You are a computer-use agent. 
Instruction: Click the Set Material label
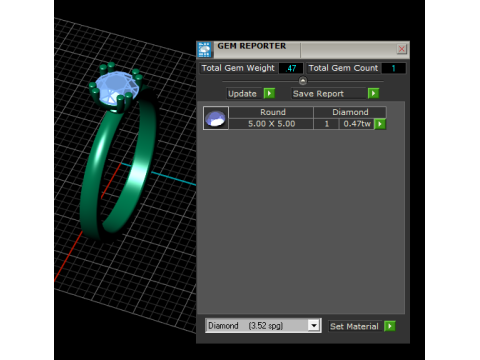pos(354,326)
